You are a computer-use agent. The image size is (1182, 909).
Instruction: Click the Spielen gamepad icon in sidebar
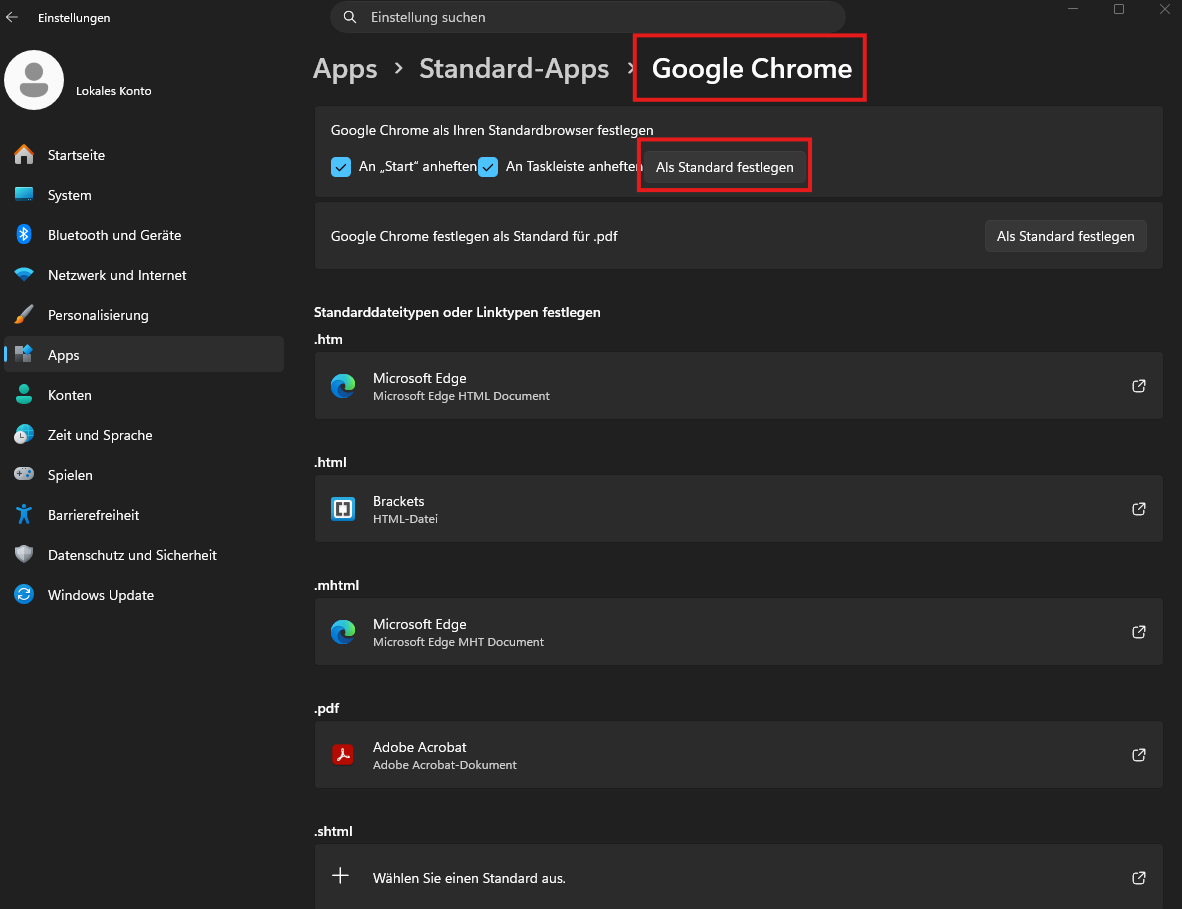pos(23,474)
